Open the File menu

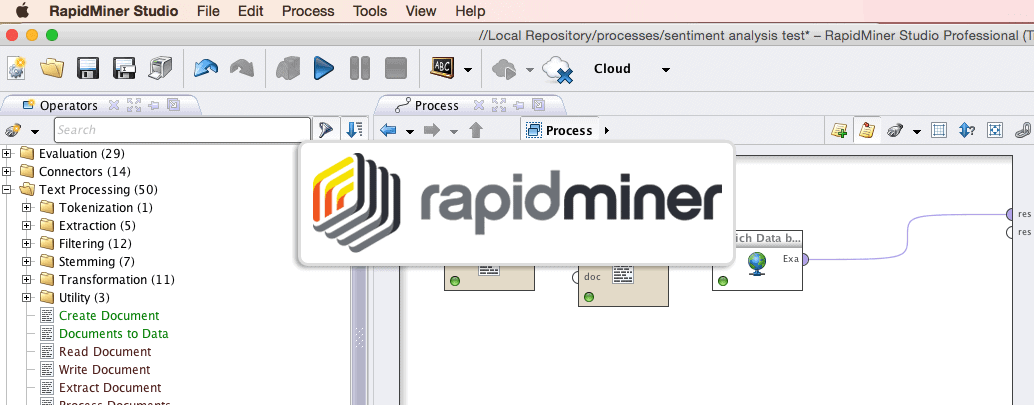pyautogui.click(x=208, y=11)
